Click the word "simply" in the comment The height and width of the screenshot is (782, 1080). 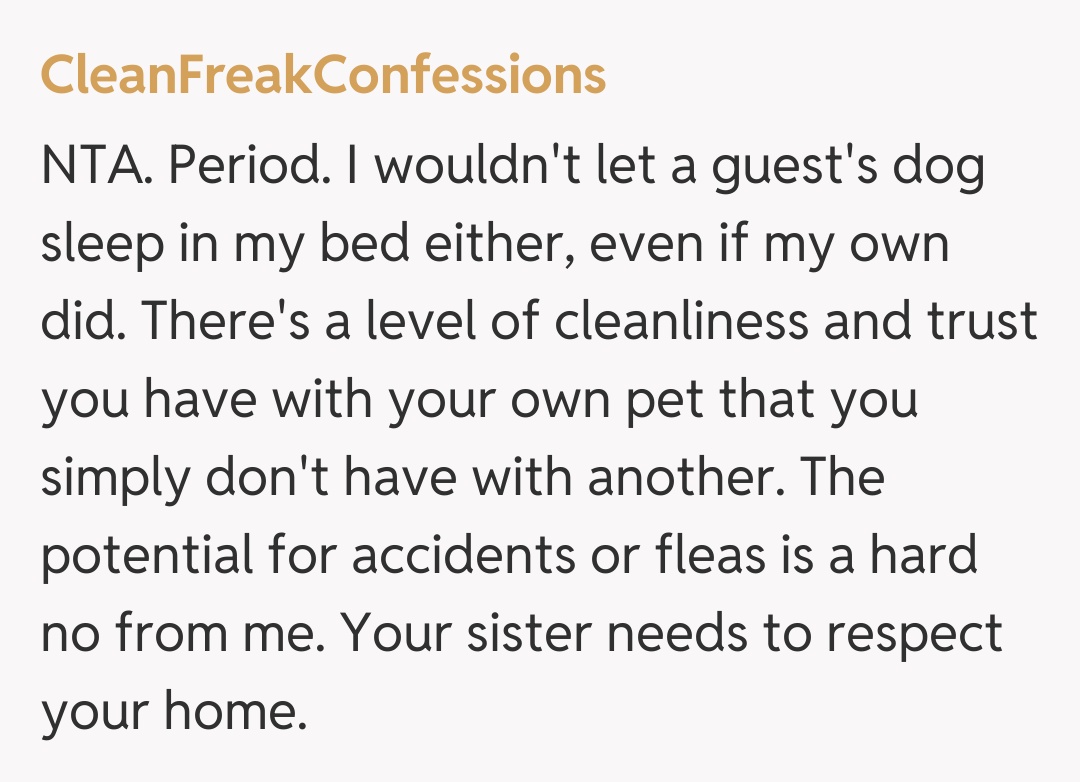tap(113, 478)
